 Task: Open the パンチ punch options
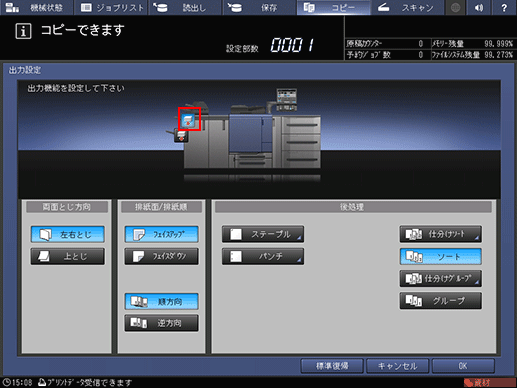tap(263, 256)
